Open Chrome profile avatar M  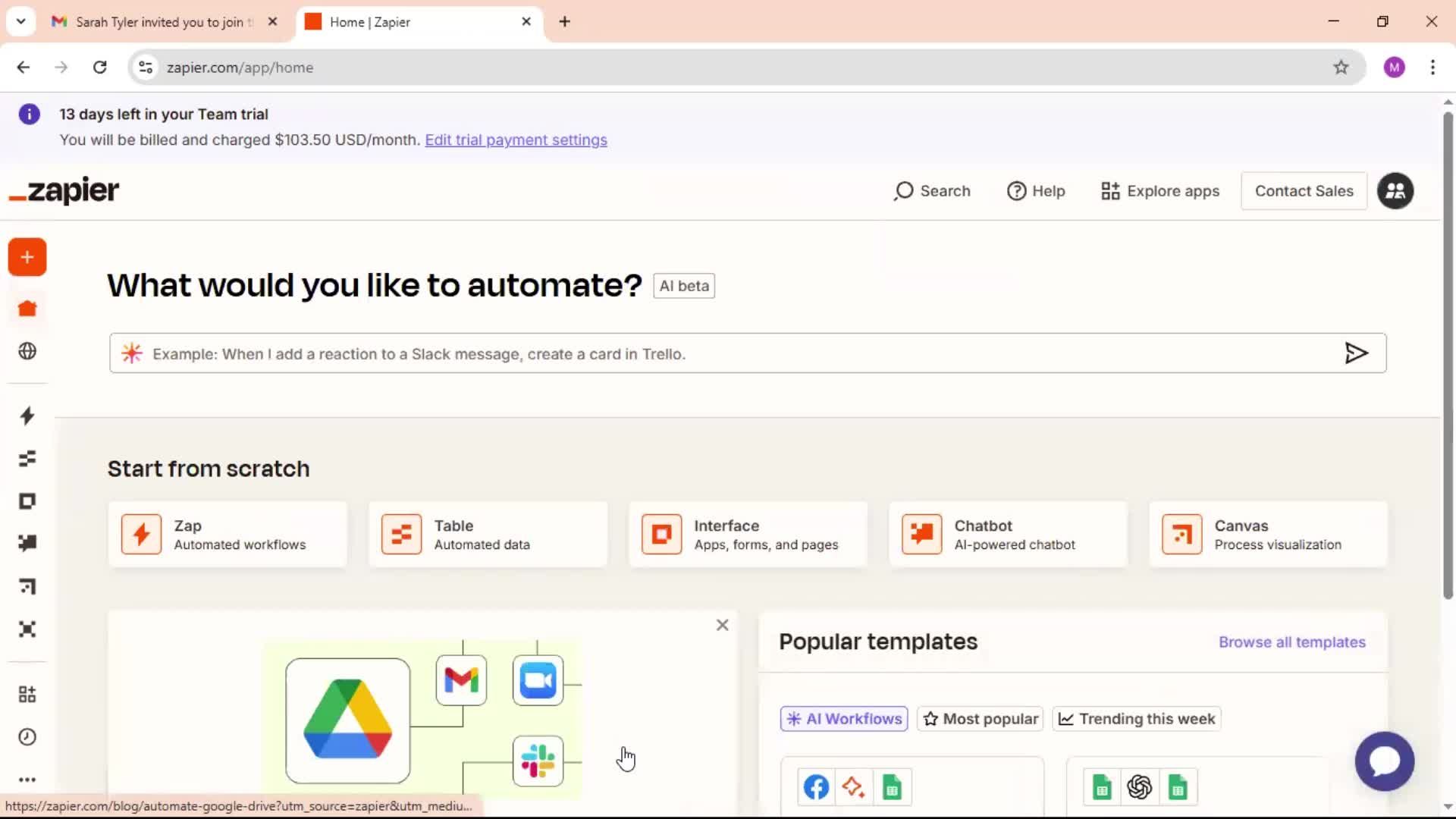(1394, 67)
